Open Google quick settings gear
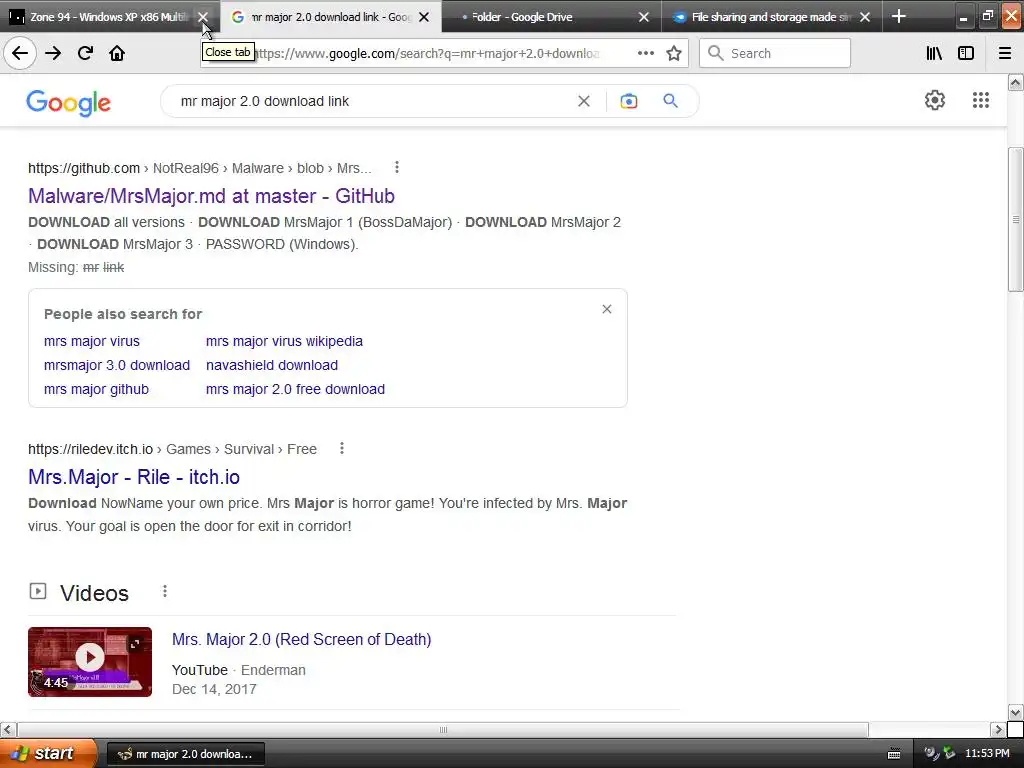The width and height of the screenshot is (1024, 768). 935,100
